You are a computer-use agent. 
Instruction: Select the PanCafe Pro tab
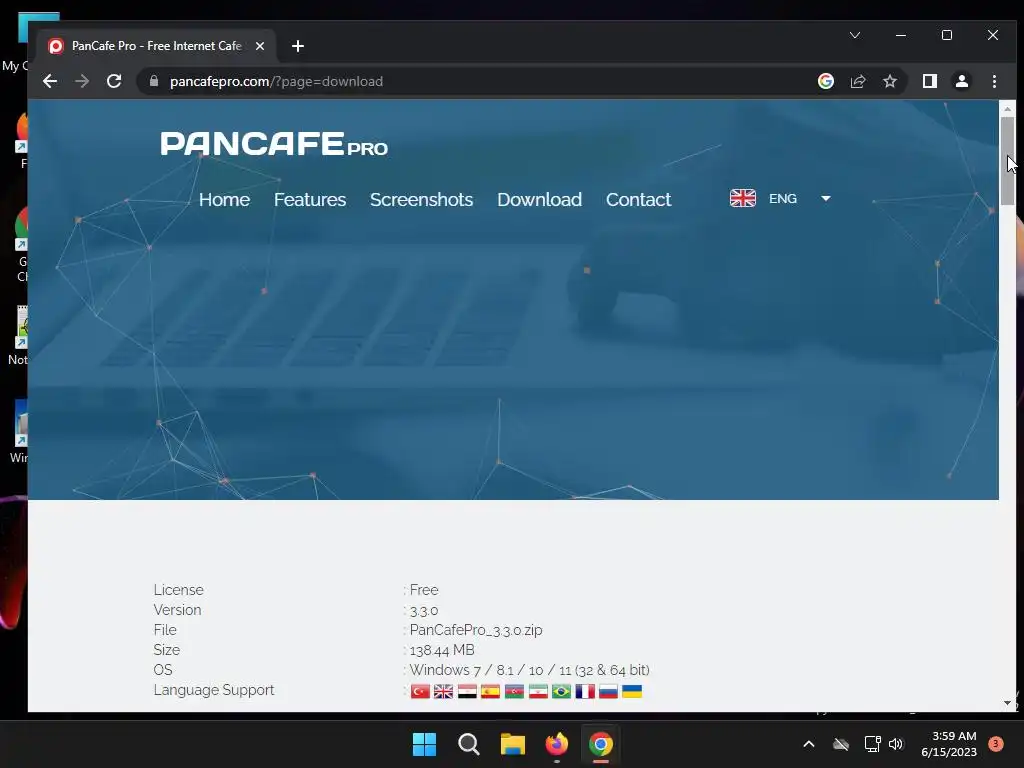click(x=157, y=46)
